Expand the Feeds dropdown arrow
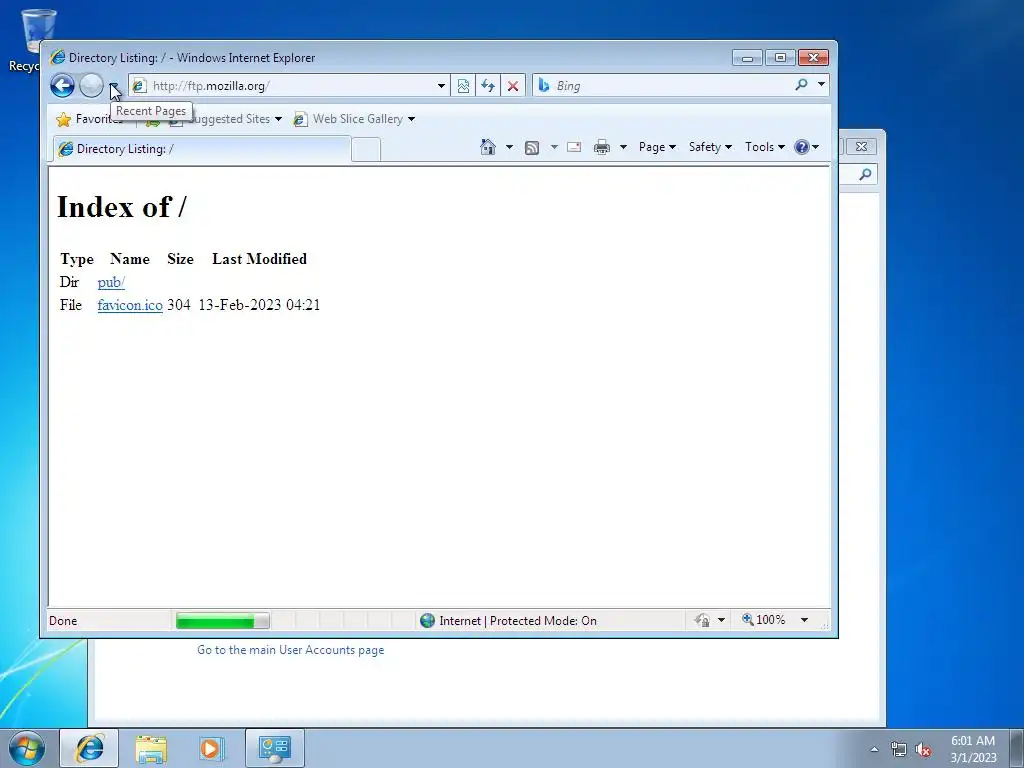 point(554,147)
